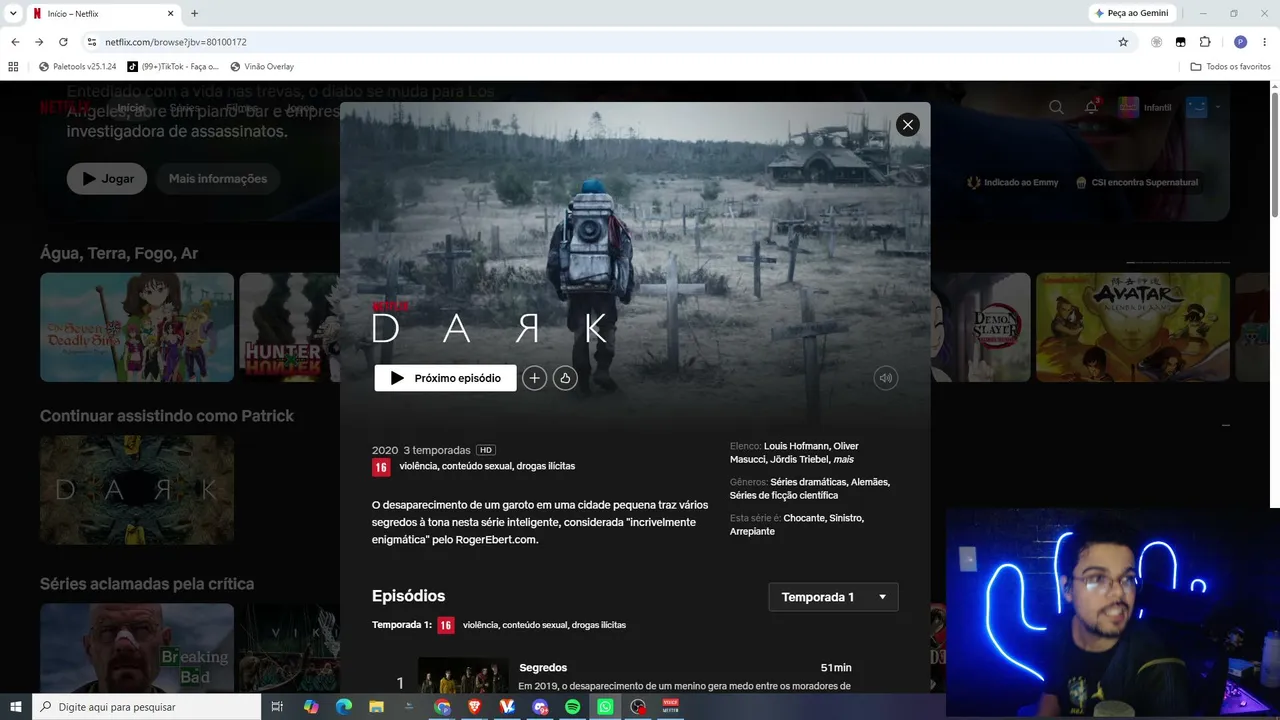Open the Avatar thumbnail
The width and height of the screenshot is (1280, 720).
(1133, 327)
